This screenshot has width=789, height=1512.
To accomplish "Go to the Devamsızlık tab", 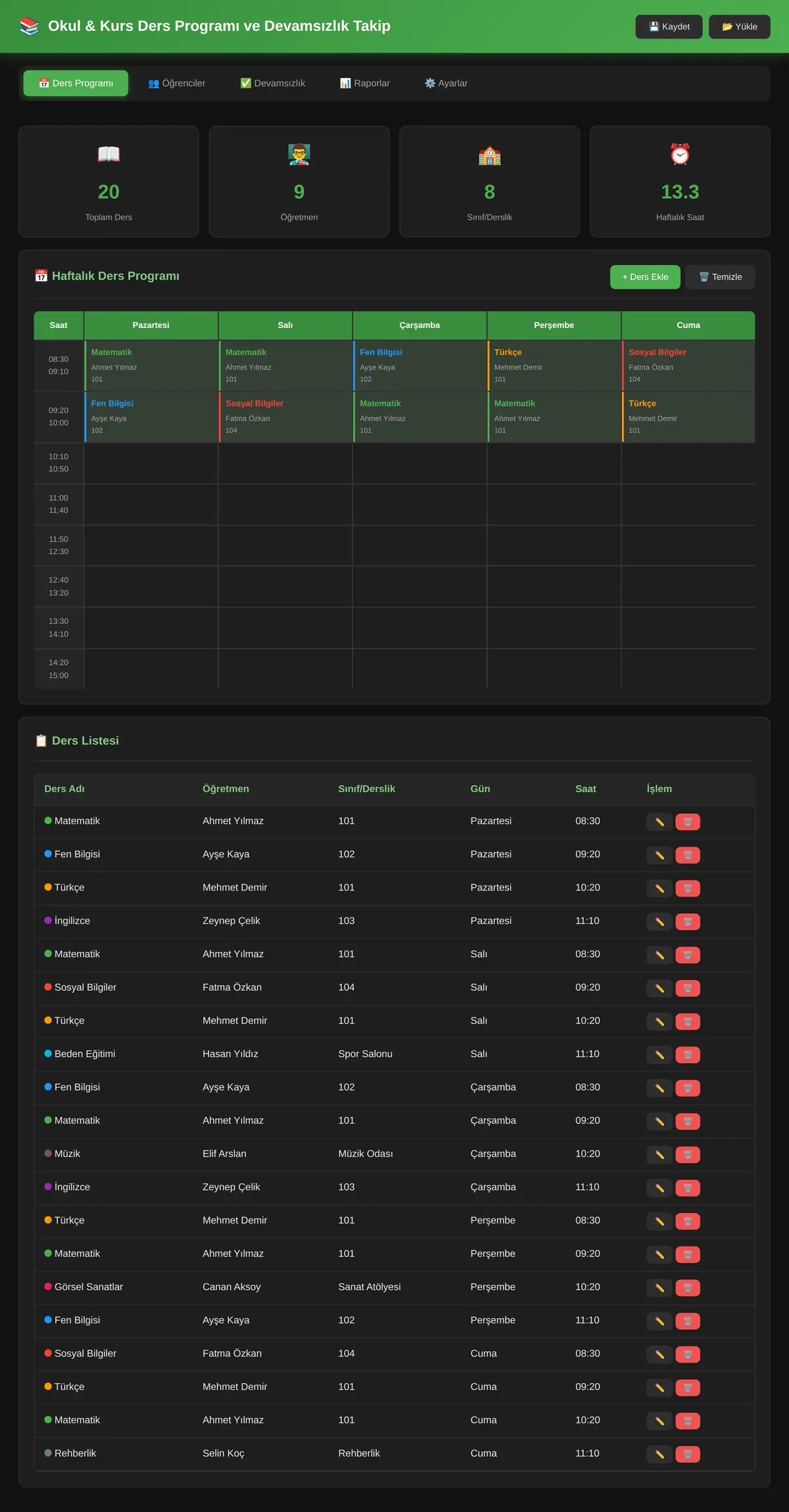I will [273, 83].
